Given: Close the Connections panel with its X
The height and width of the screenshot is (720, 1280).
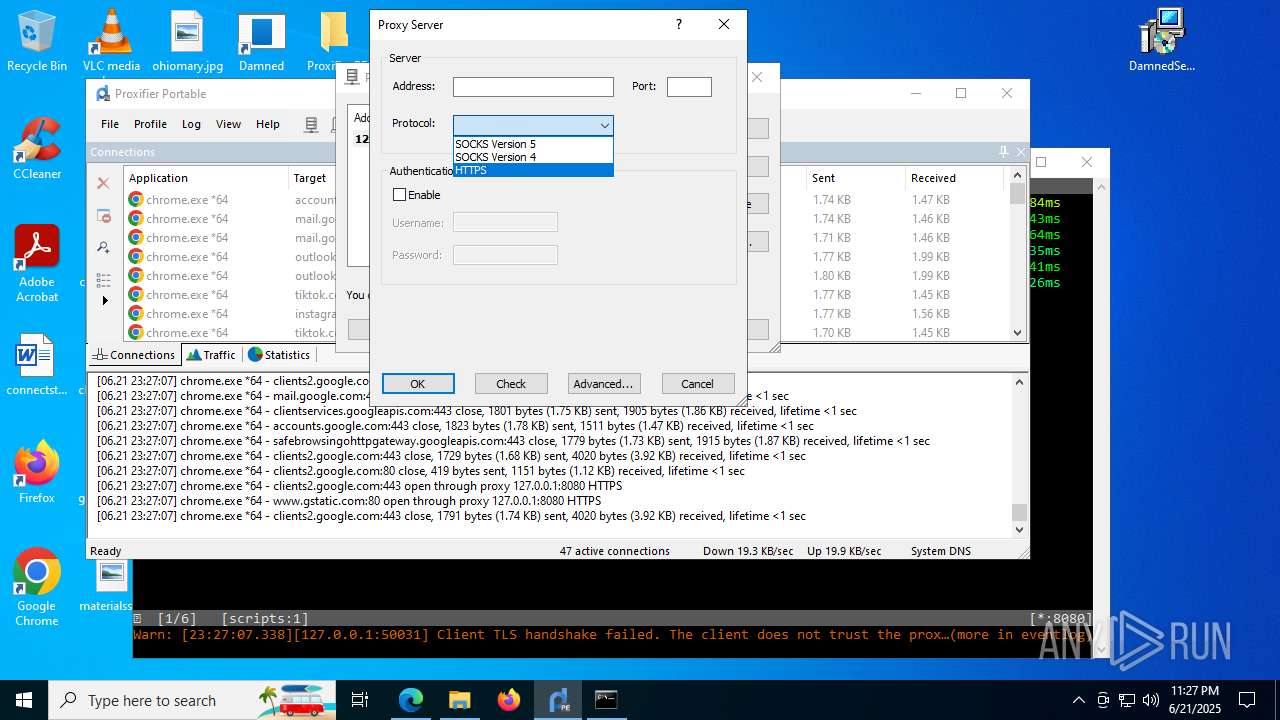Looking at the screenshot, I should tap(1021, 152).
